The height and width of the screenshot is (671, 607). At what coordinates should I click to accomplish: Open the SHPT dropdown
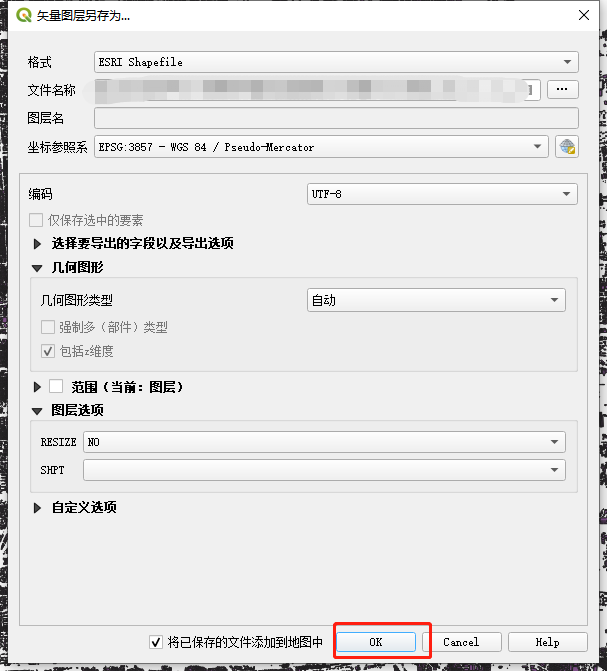[x=324, y=470]
